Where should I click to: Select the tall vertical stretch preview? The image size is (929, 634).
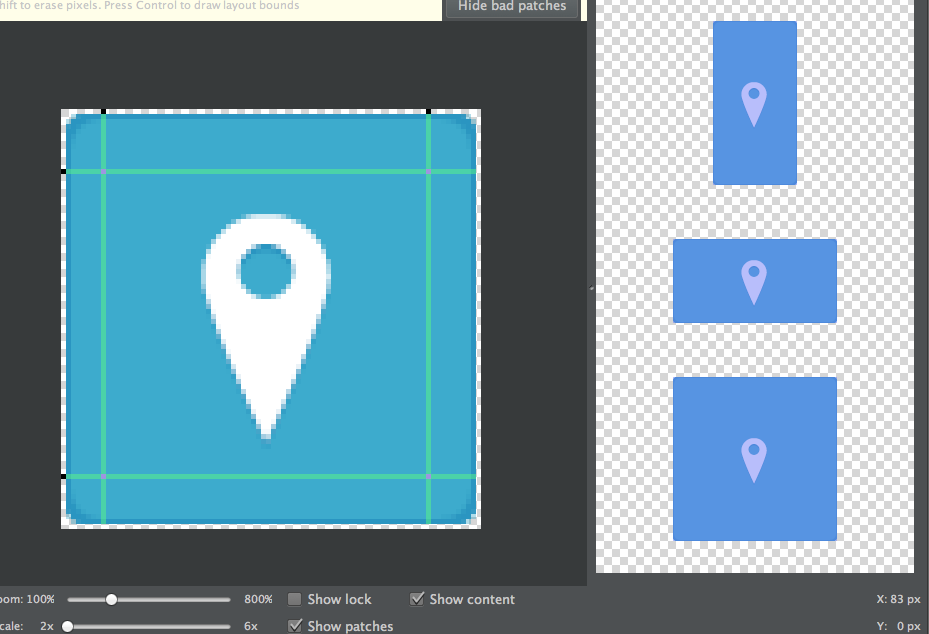click(x=755, y=103)
